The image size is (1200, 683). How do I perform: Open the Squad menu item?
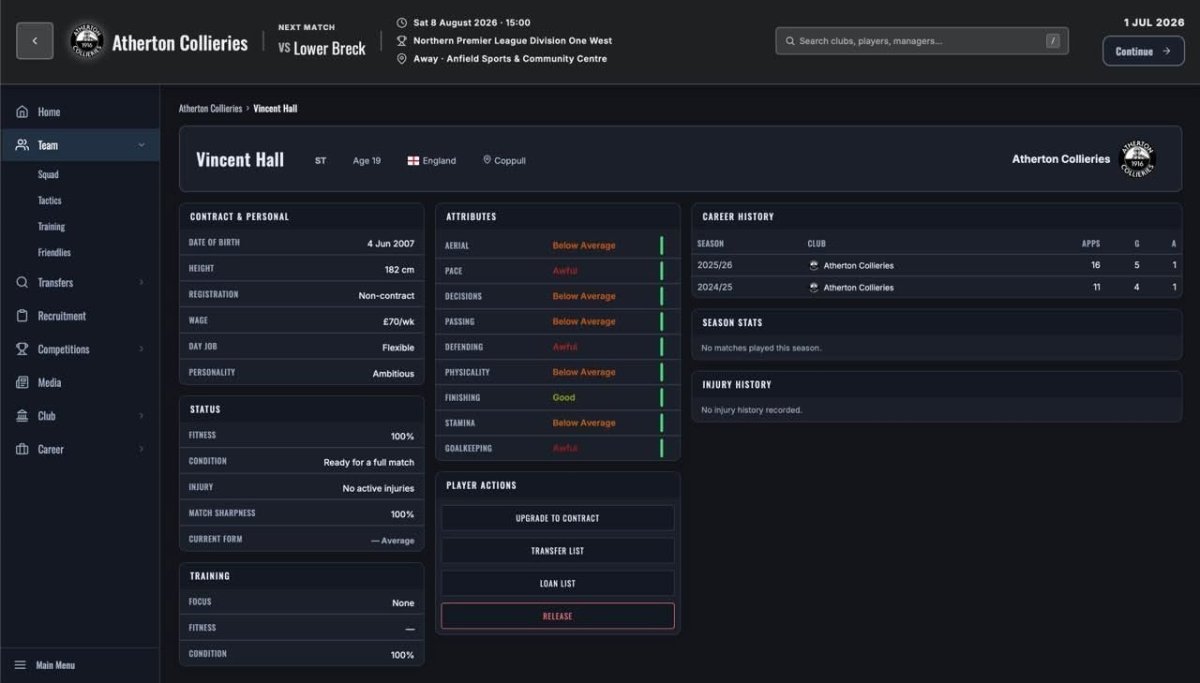[48, 174]
